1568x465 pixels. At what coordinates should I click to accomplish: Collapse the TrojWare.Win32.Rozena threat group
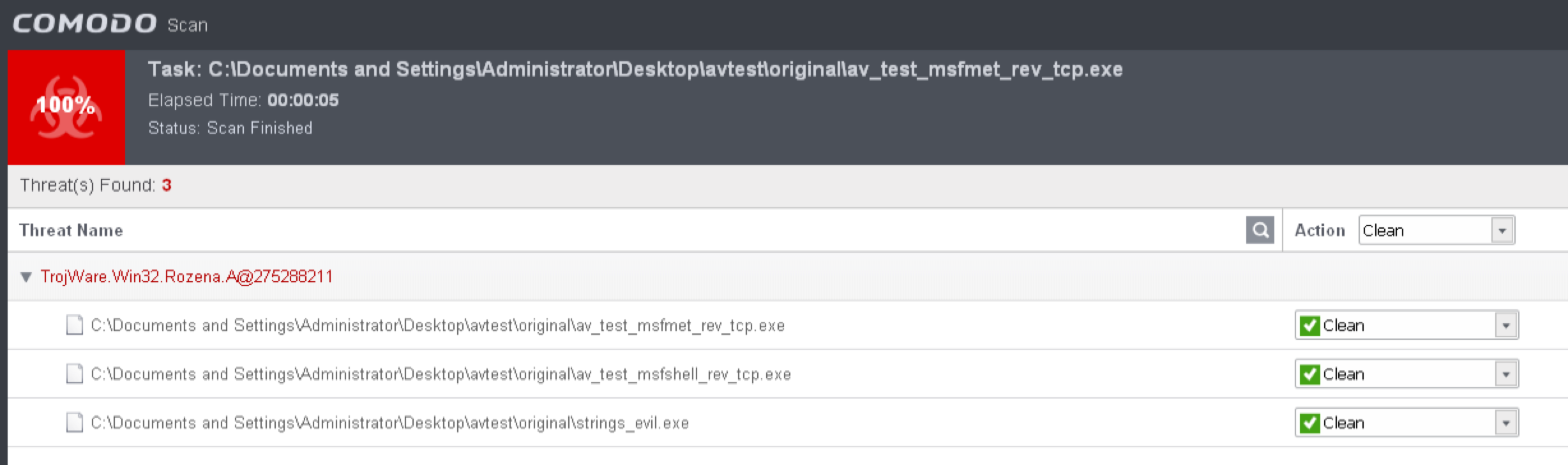26,277
